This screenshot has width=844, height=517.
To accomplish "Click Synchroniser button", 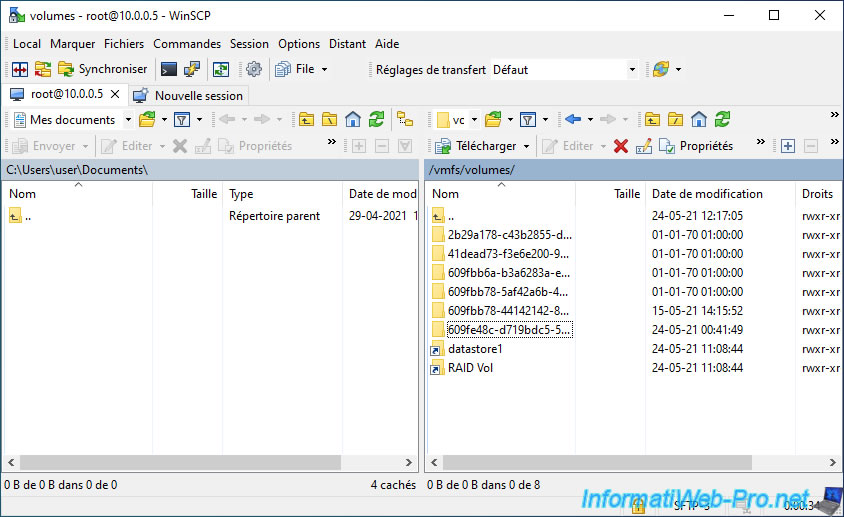I will (103, 69).
